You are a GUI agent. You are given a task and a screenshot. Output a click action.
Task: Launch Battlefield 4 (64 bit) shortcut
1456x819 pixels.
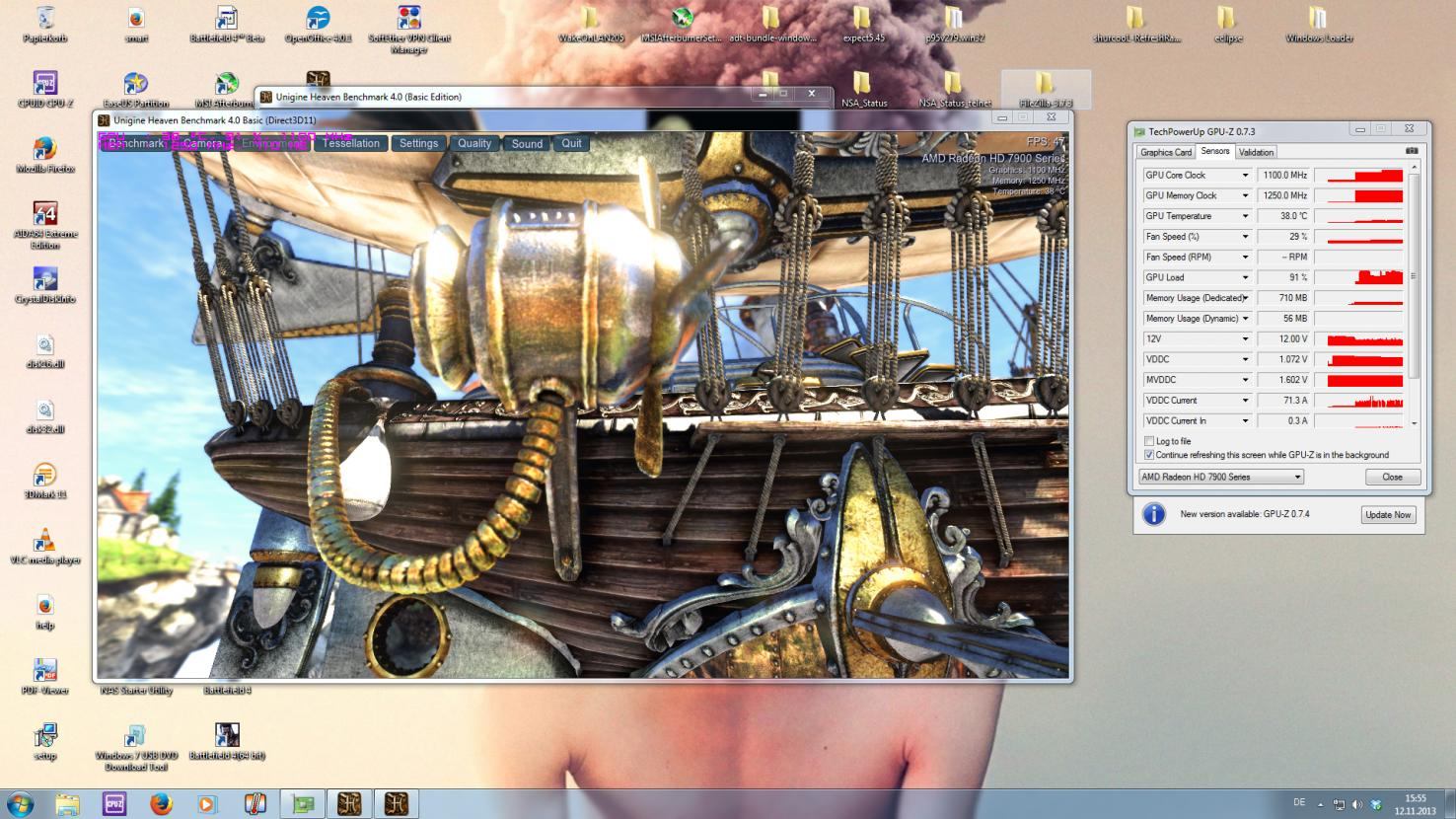(x=227, y=740)
